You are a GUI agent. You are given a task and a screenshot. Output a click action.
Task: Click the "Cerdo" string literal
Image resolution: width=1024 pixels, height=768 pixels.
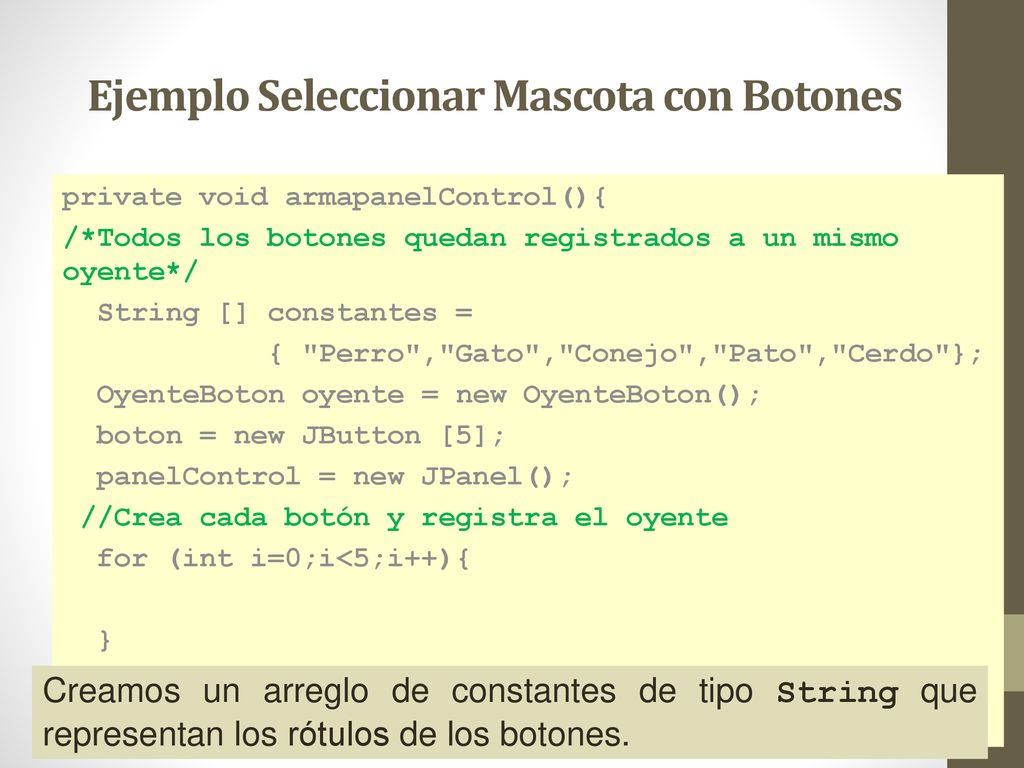(892, 354)
